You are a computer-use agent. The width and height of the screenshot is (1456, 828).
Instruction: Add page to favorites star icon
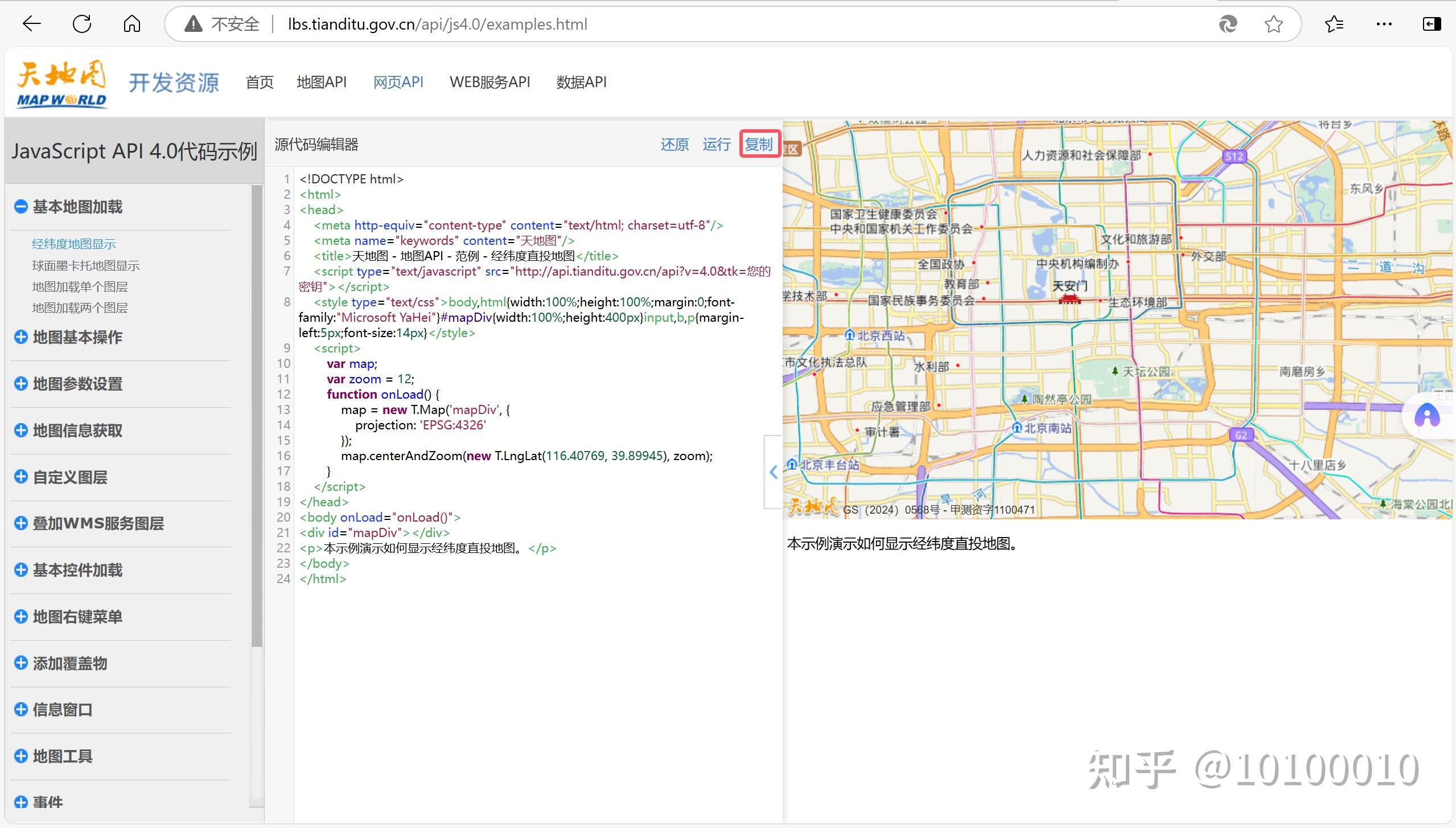click(1273, 24)
